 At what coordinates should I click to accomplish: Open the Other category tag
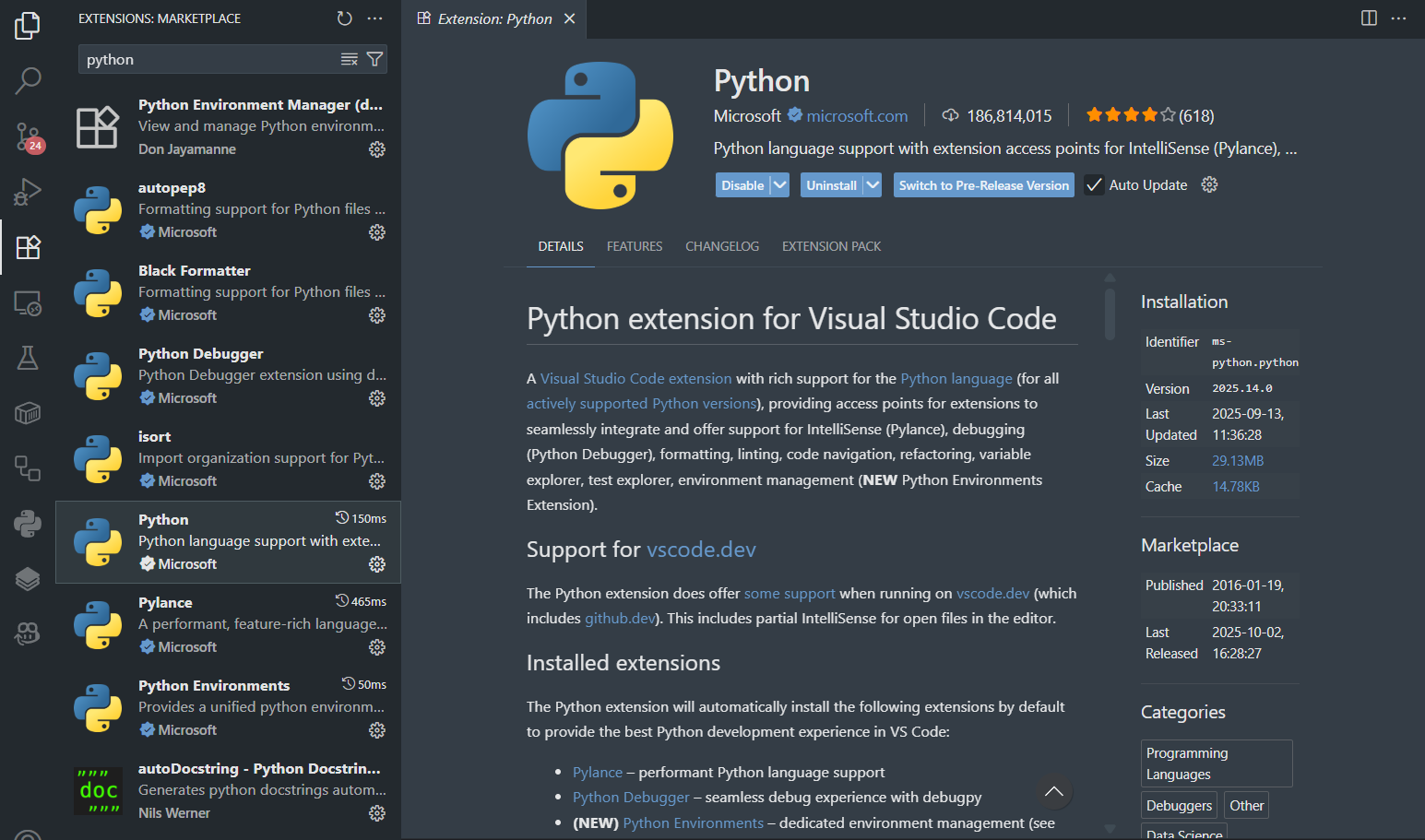point(1247,806)
